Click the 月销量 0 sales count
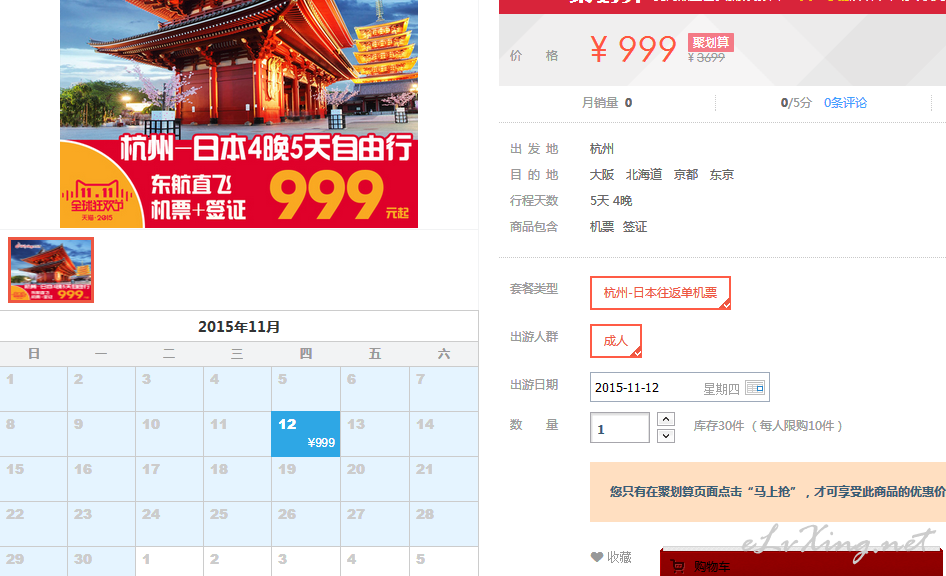946x576 pixels. coord(607,103)
